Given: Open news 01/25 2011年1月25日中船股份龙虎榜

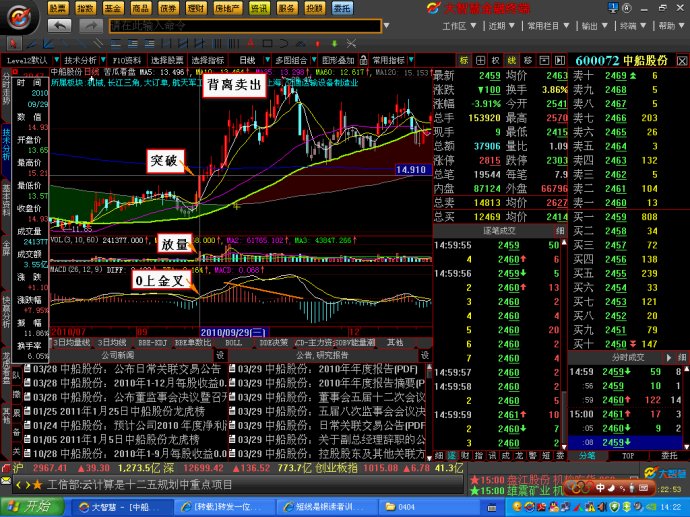Looking at the screenshot, I should (x=112, y=411).
